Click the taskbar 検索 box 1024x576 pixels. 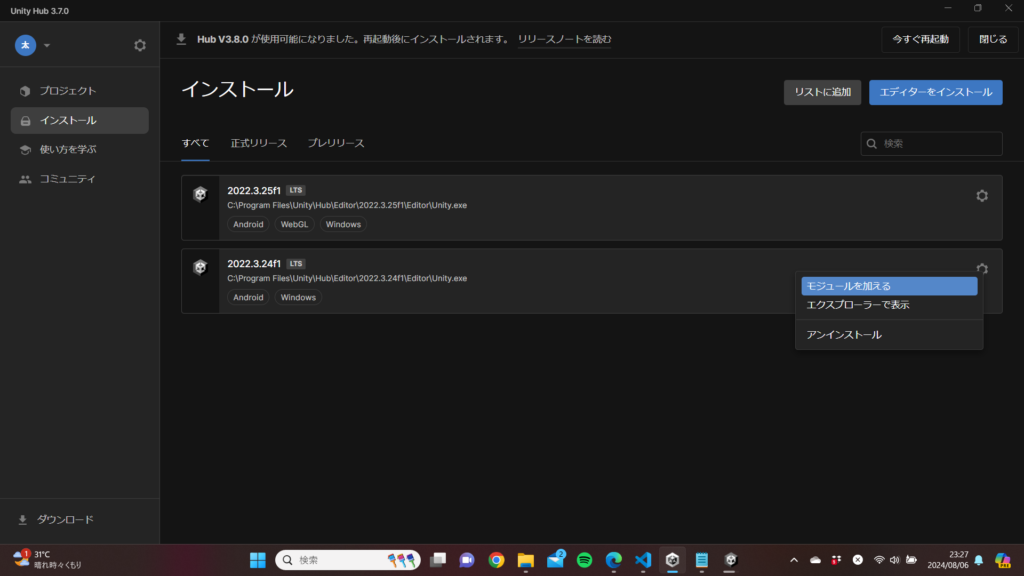[x=347, y=560]
